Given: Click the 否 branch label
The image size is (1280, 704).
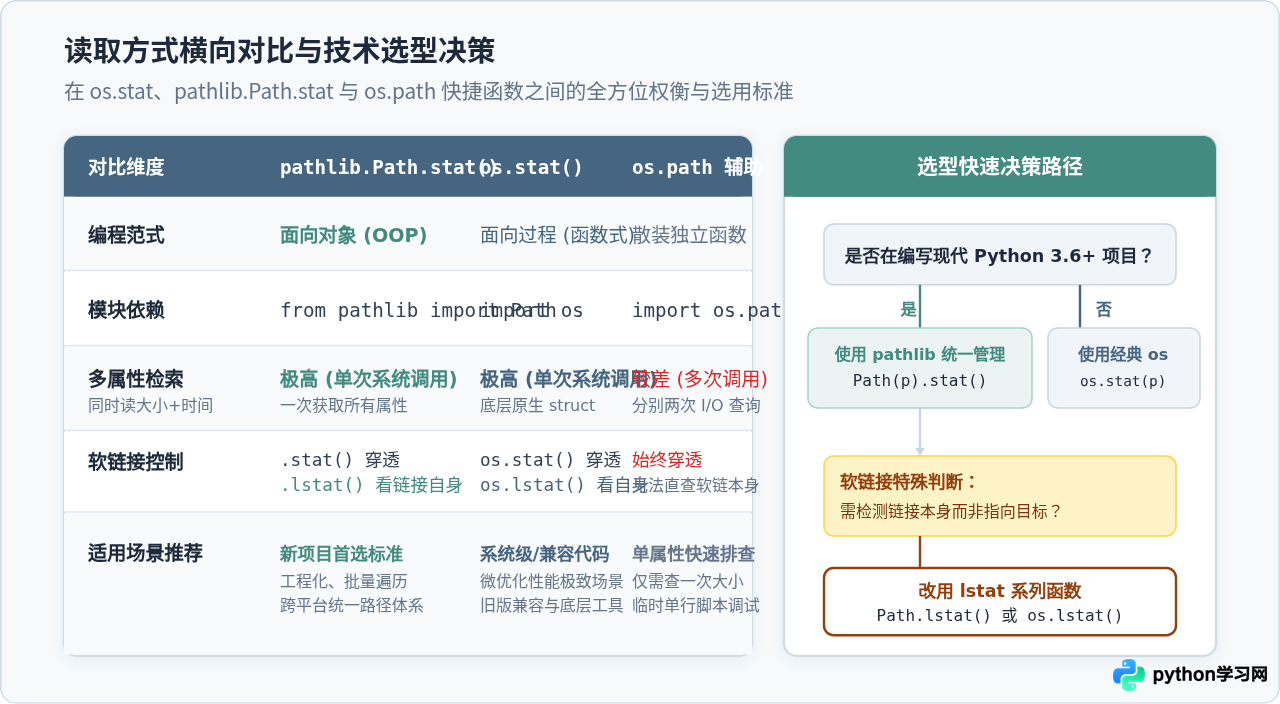Looking at the screenshot, I should 1104,310.
